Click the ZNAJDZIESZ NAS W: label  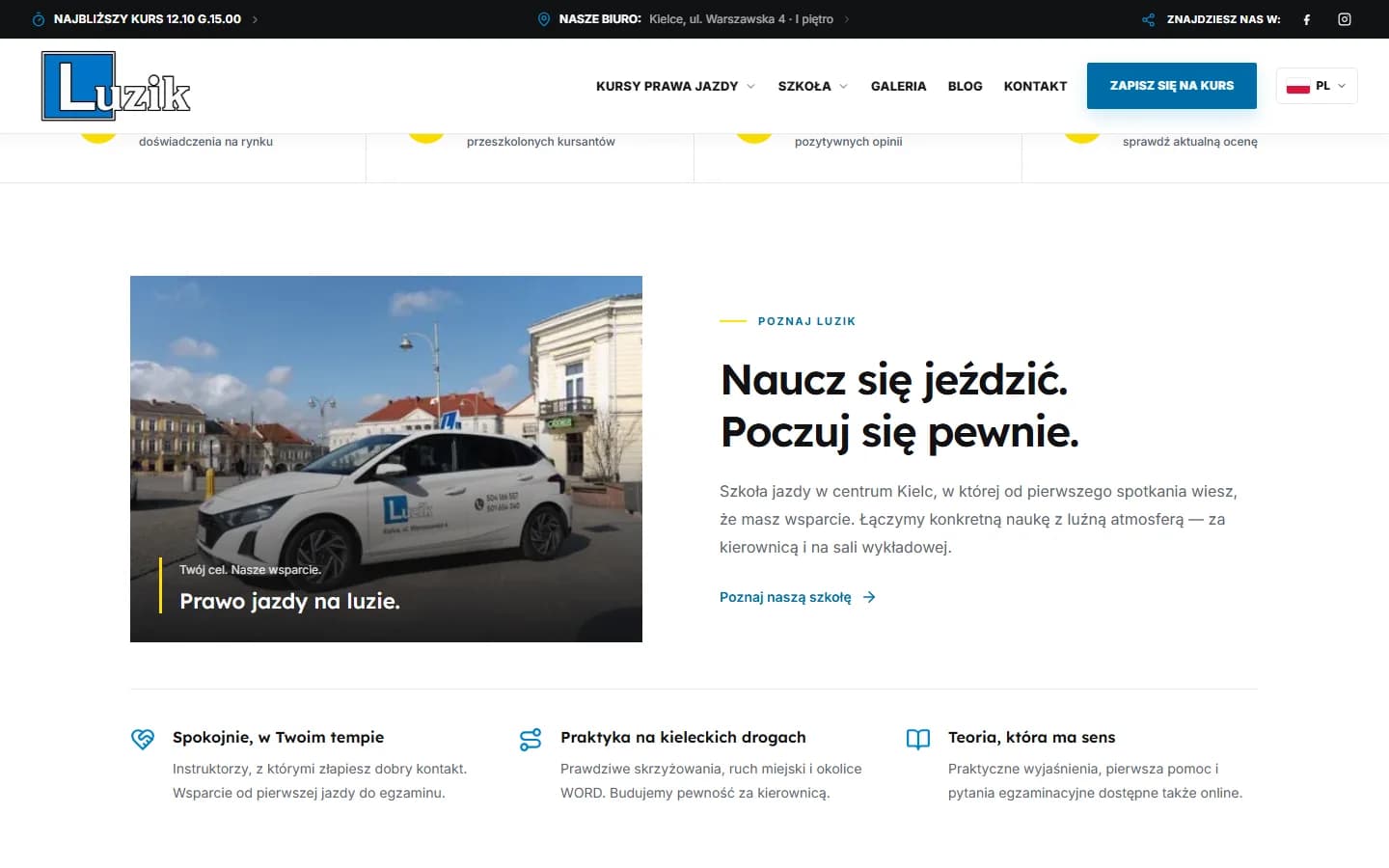click(x=1223, y=19)
